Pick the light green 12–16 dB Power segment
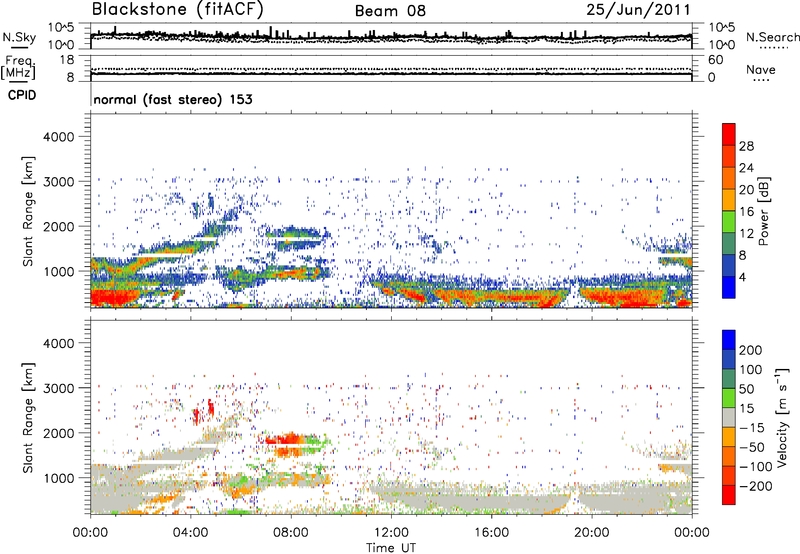Screen dimensions: 800x554 coord(729,222)
